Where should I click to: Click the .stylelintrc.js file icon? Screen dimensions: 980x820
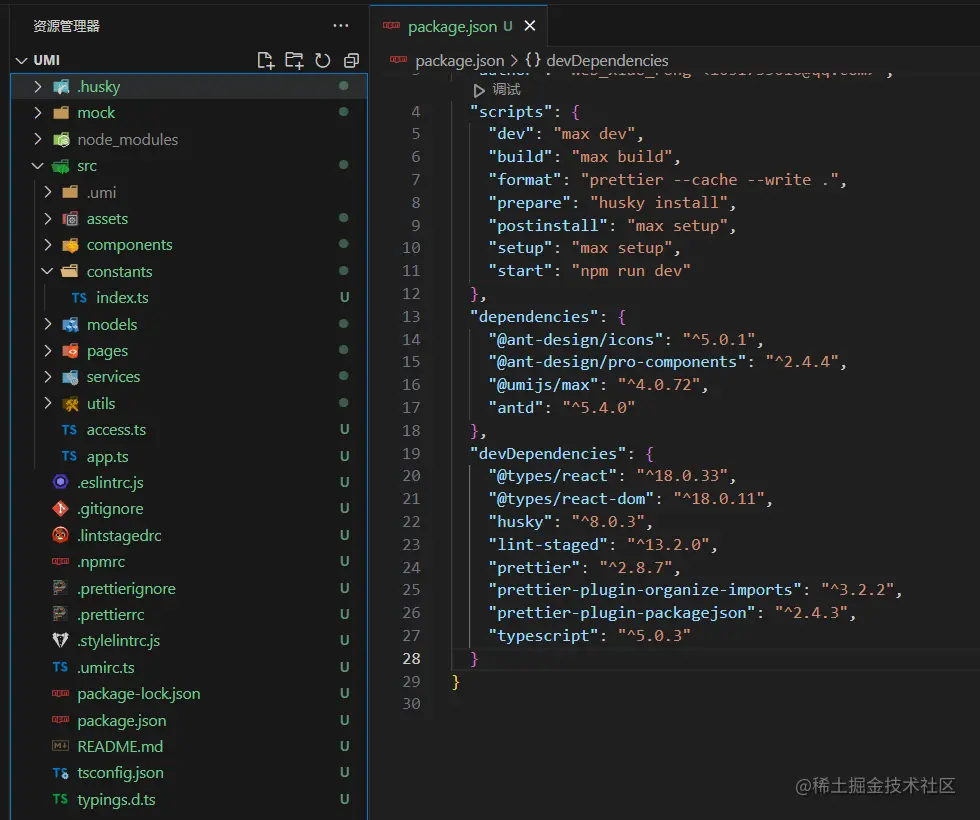pyautogui.click(x=61, y=641)
